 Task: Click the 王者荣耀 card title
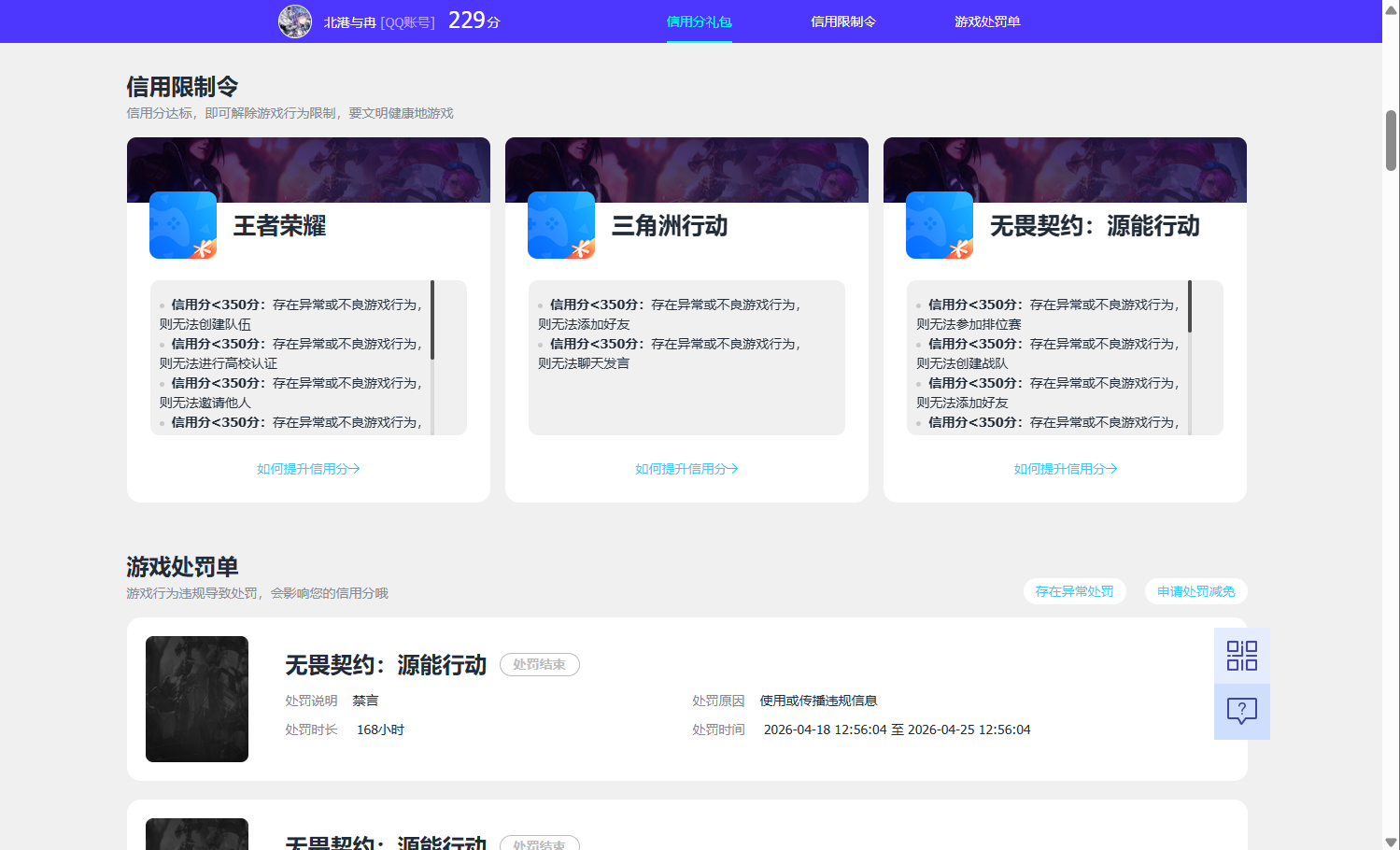279,226
